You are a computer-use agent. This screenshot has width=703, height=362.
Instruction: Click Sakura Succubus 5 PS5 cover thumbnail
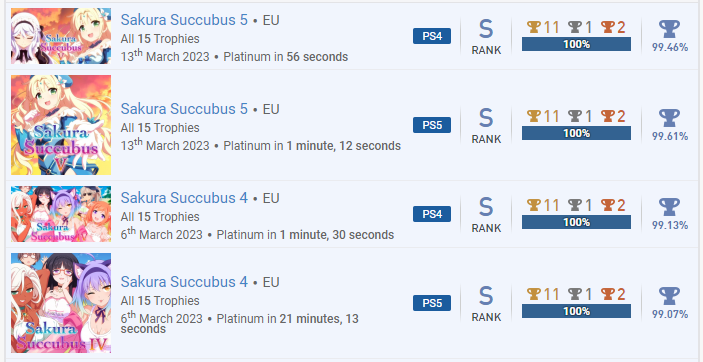coord(61,125)
